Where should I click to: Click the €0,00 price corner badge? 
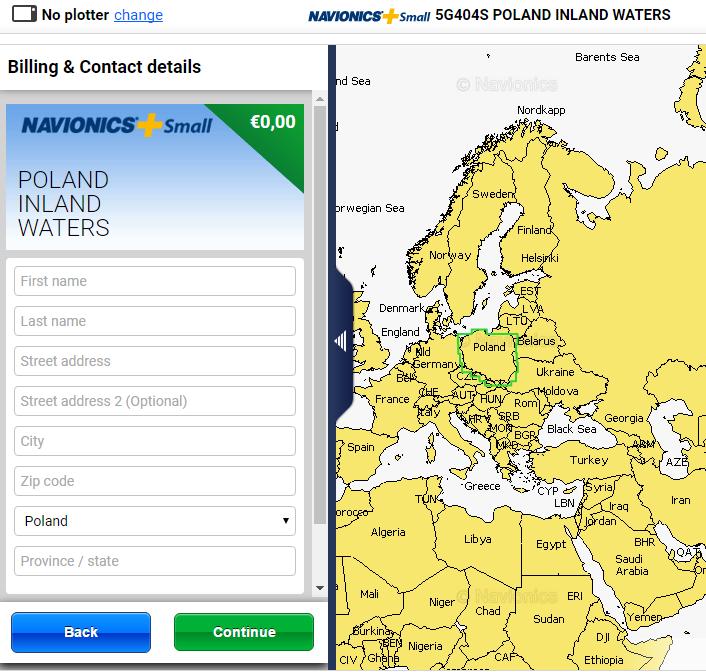(273, 123)
